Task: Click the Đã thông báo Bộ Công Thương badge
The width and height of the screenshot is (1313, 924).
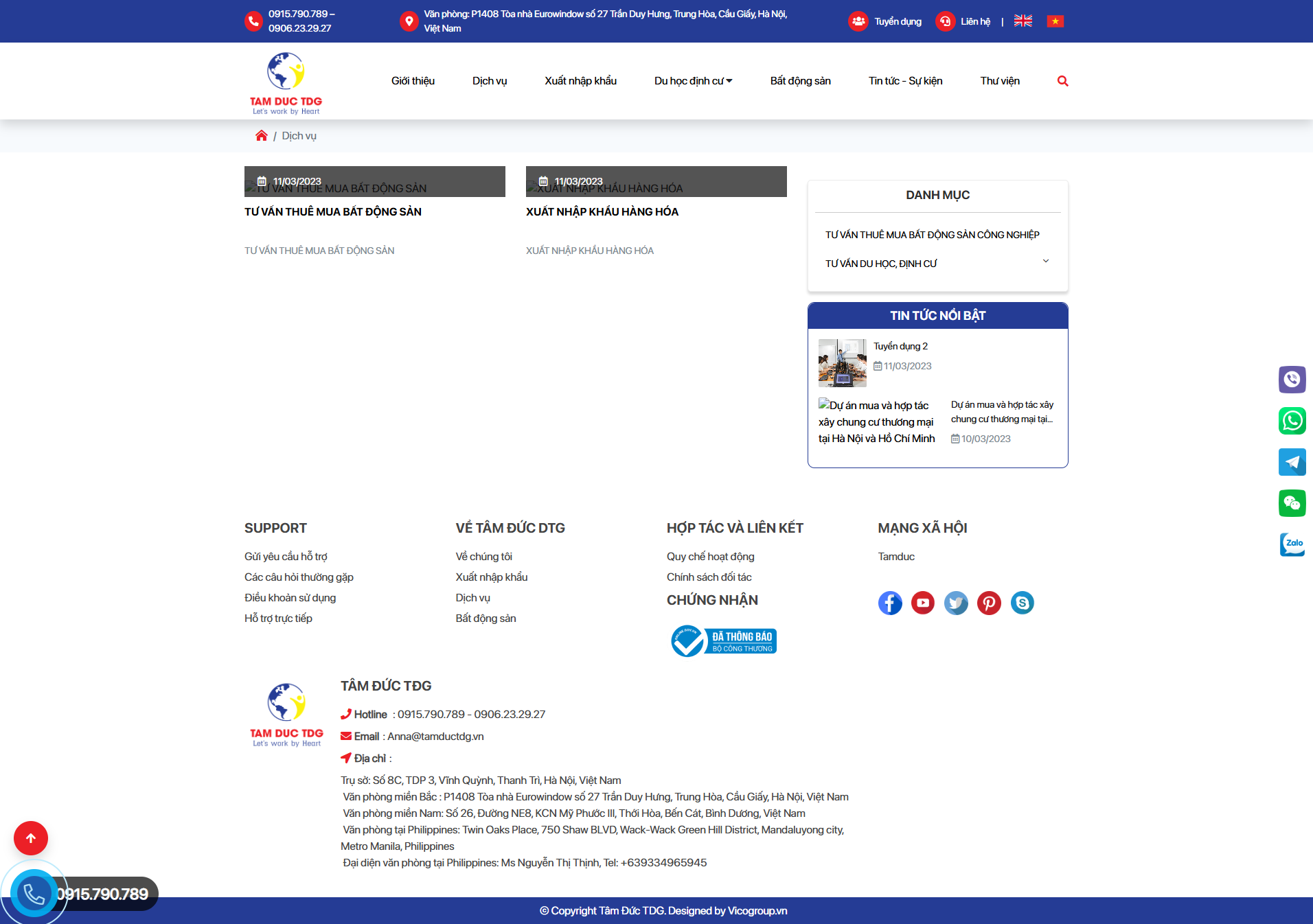Action: click(724, 641)
